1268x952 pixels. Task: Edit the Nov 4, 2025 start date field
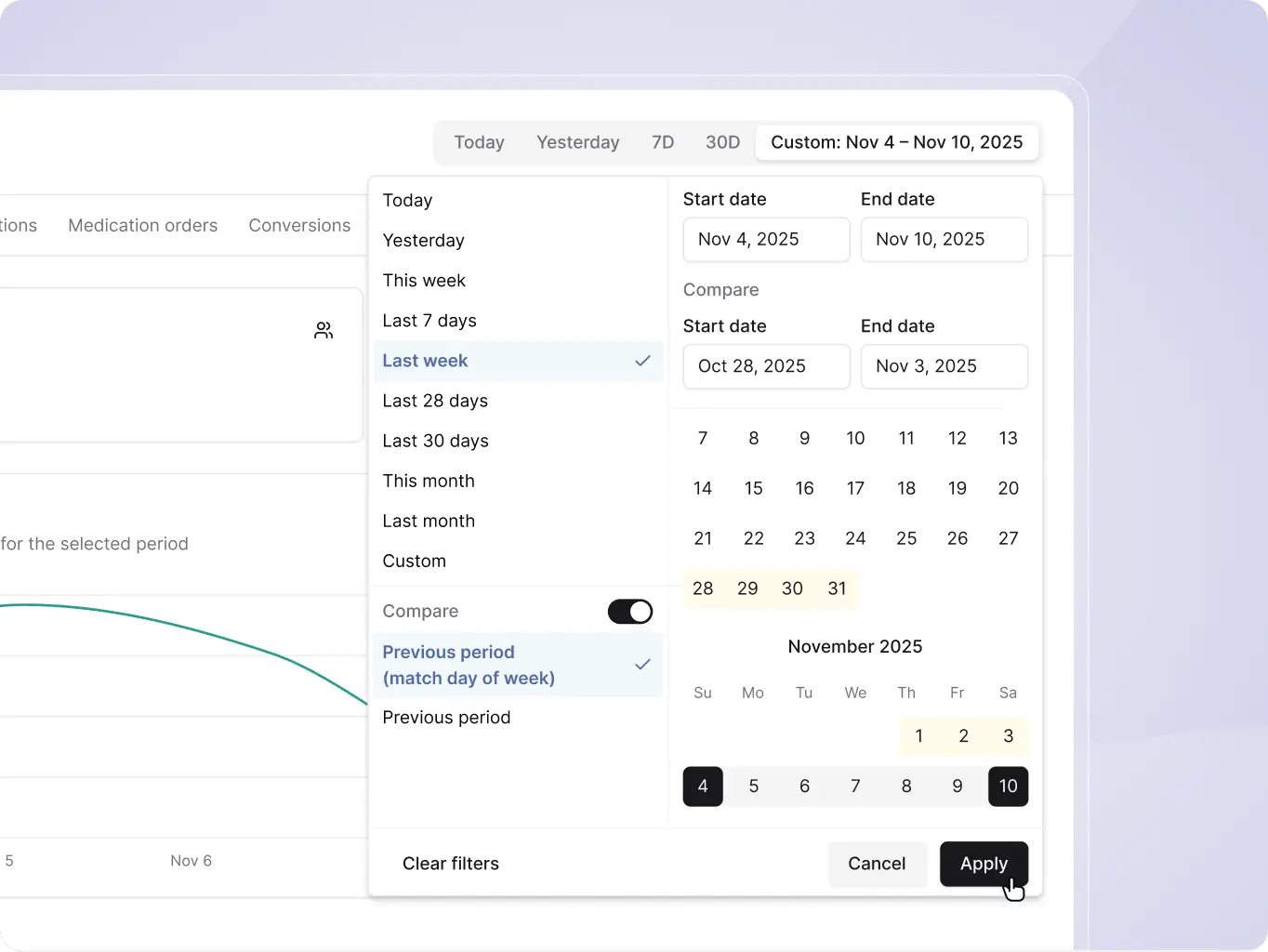766,239
